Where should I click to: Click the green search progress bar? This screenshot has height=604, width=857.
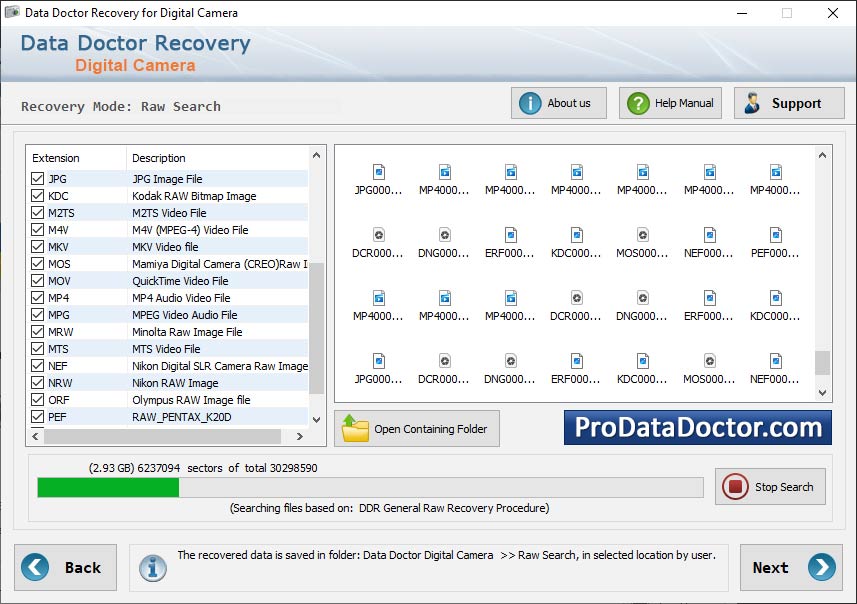[108, 487]
